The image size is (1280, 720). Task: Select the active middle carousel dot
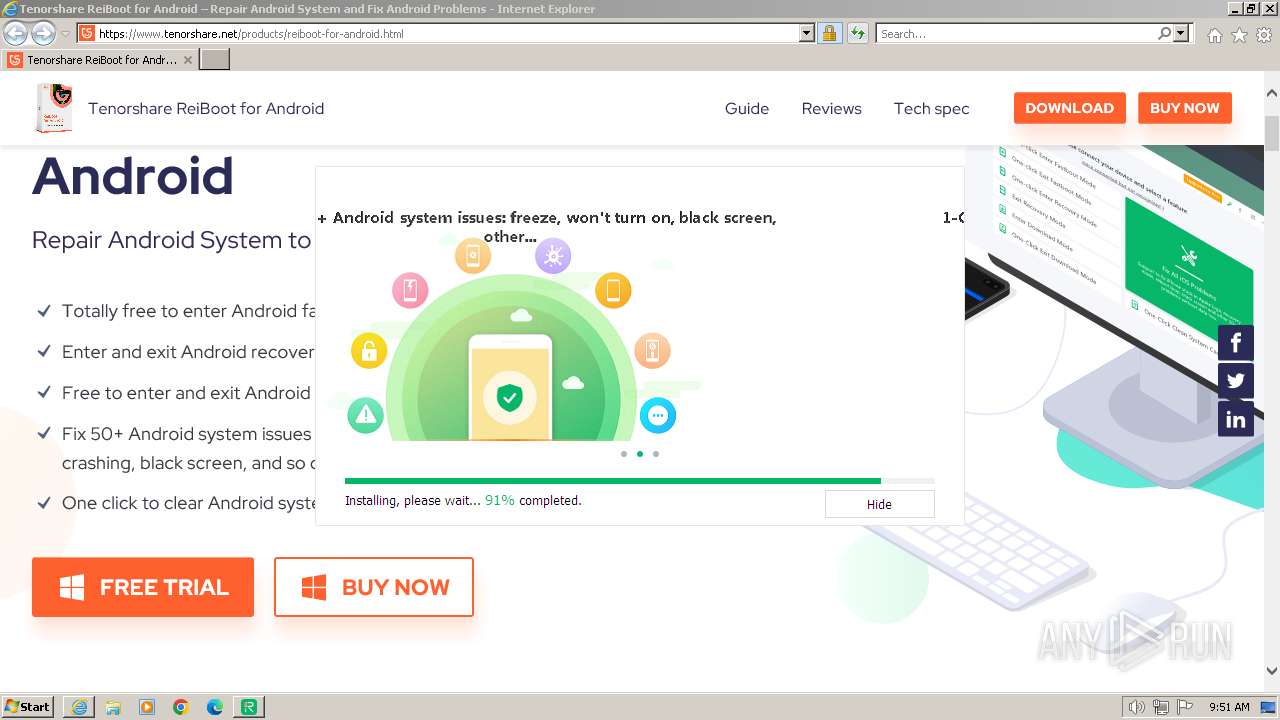click(640, 454)
